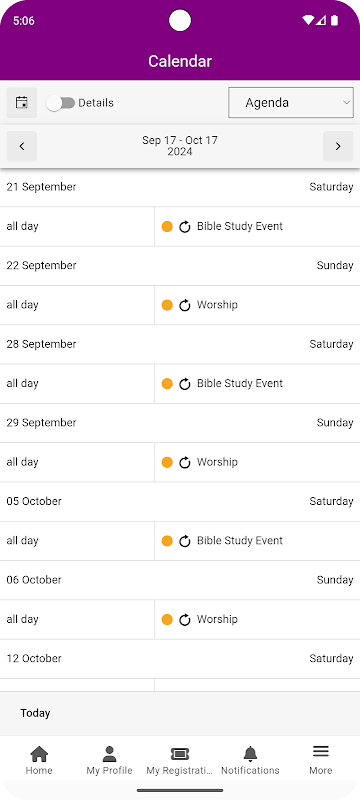Open the My Registrations ticket icon
360x800 pixels.
179,753
